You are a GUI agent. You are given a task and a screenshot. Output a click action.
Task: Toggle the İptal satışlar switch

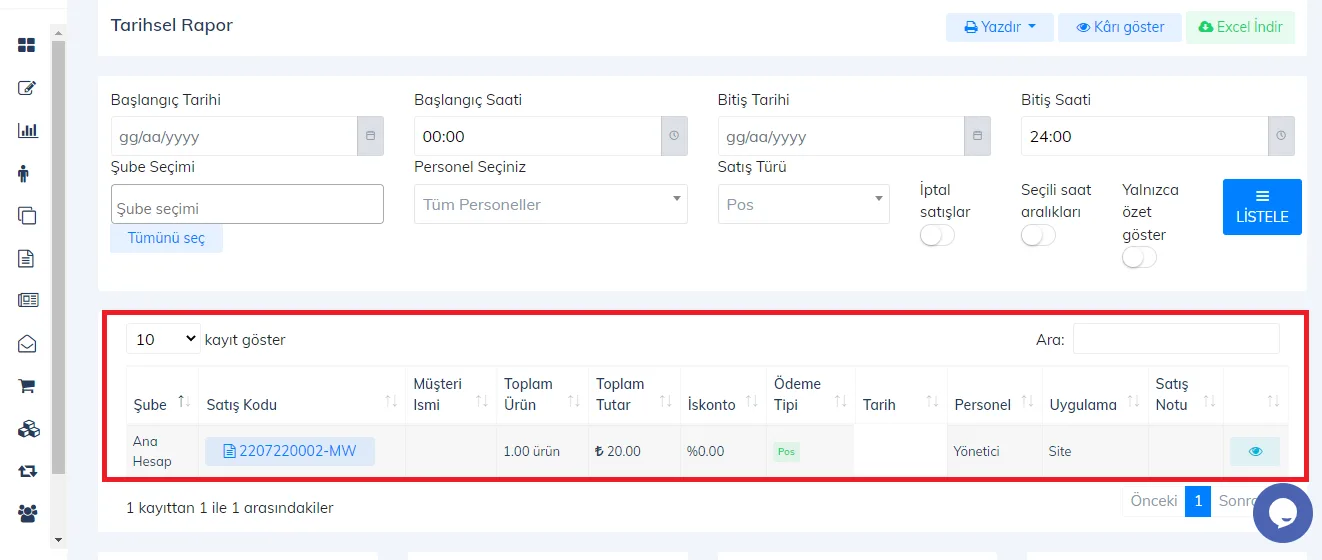[x=937, y=236]
